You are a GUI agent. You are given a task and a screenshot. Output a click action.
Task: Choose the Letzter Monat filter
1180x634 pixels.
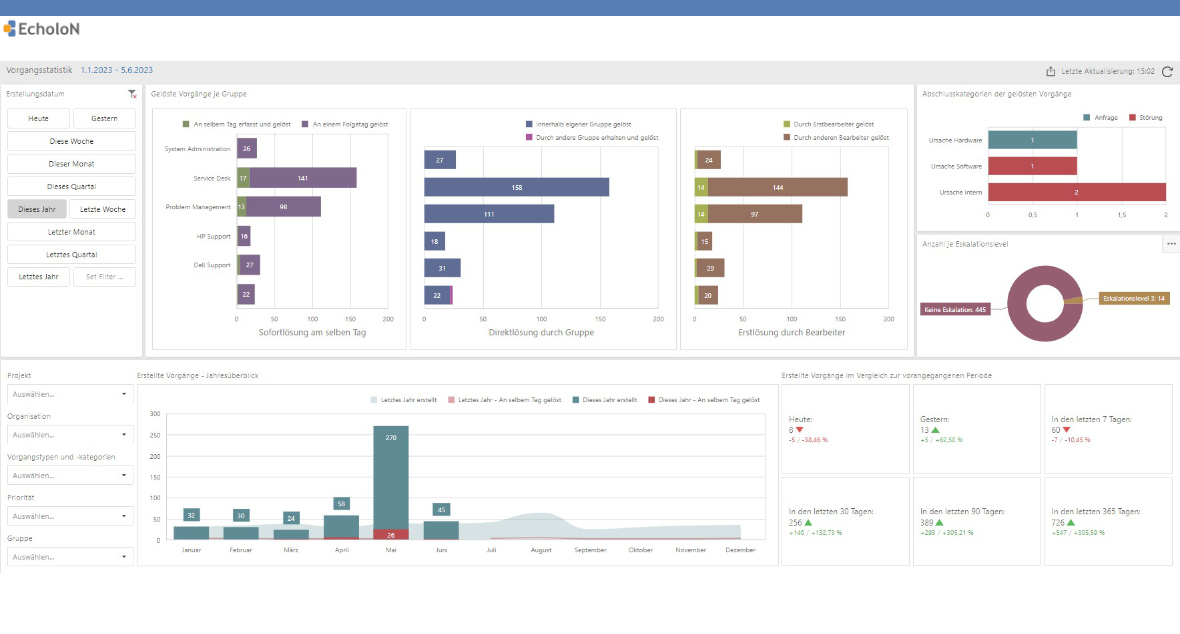tap(71, 232)
